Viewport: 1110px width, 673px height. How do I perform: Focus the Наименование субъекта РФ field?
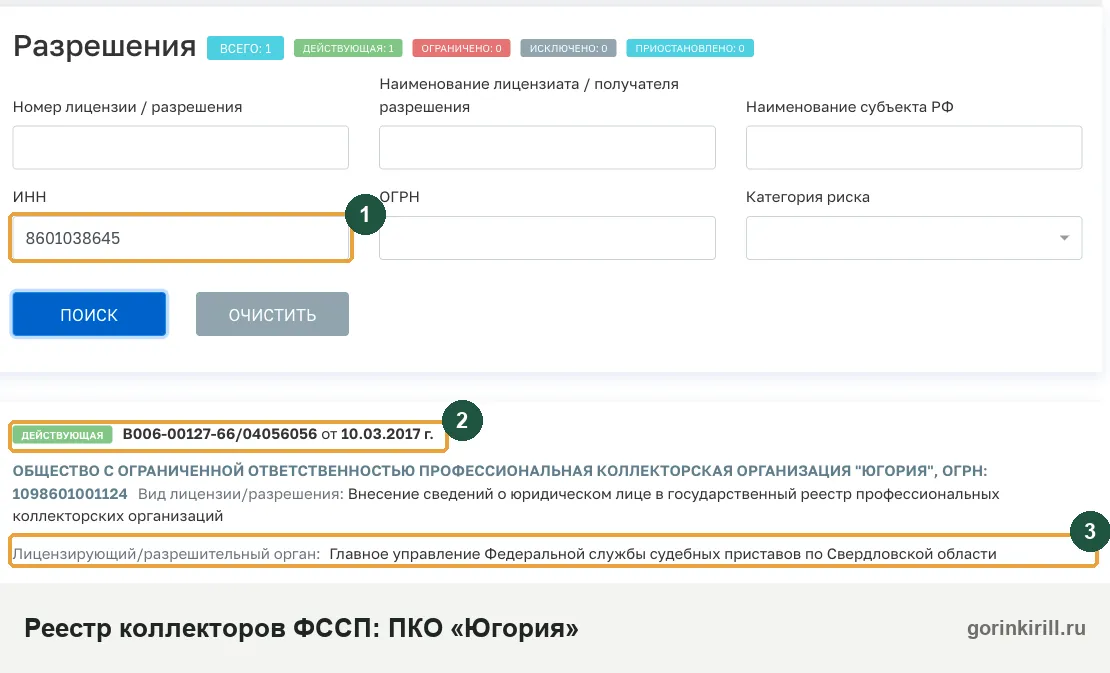[x=914, y=147]
